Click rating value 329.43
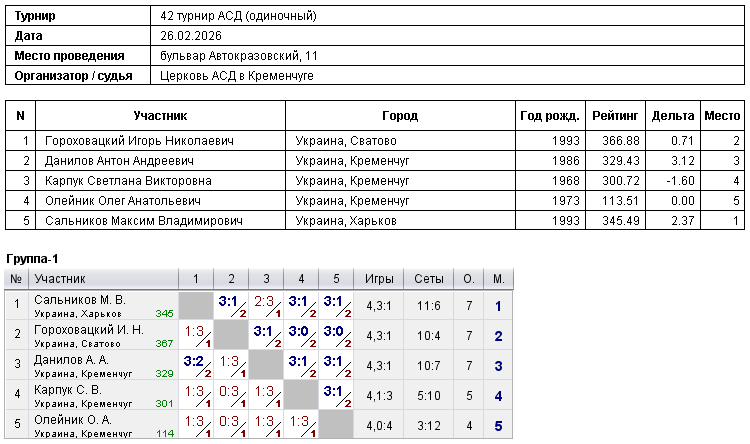The height and width of the screenshot is (444, 750). click(621, 161)
